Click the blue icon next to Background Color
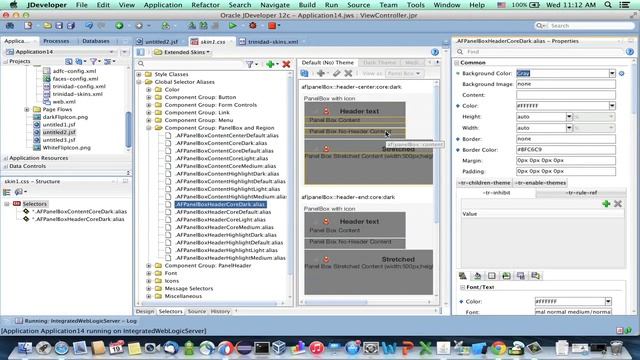 click(x=622, y=73)
